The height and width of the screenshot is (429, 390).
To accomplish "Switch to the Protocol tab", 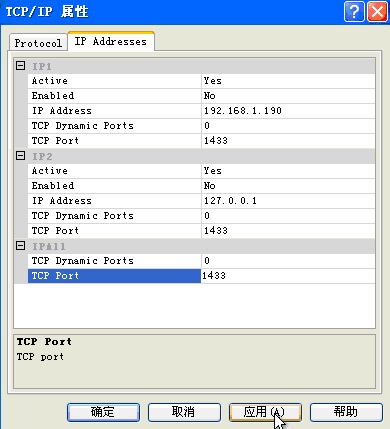I will (38, 43).
